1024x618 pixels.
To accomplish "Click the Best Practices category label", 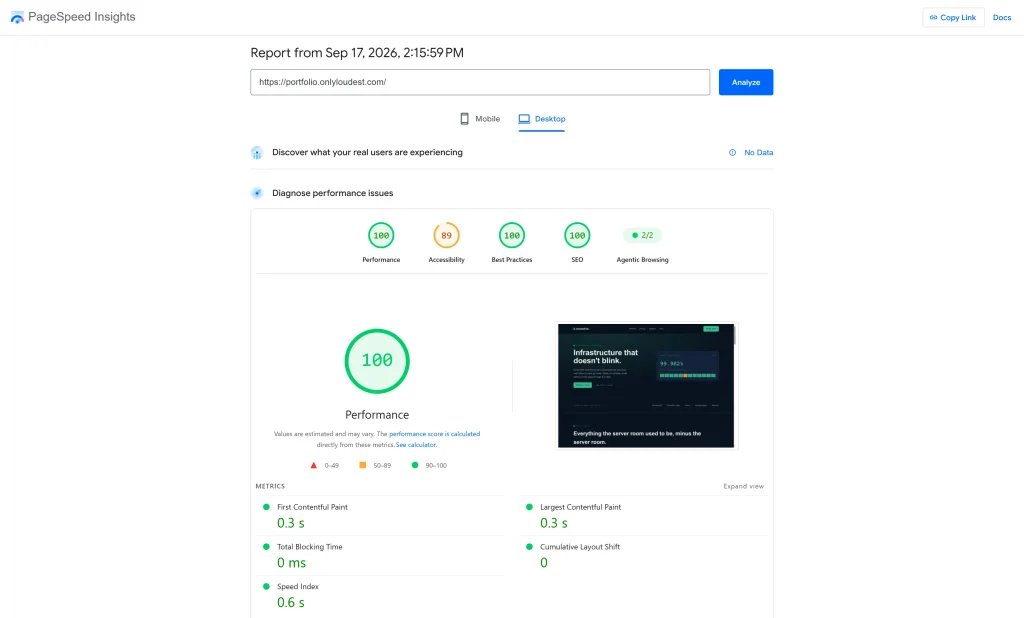I will click(511, 260).
